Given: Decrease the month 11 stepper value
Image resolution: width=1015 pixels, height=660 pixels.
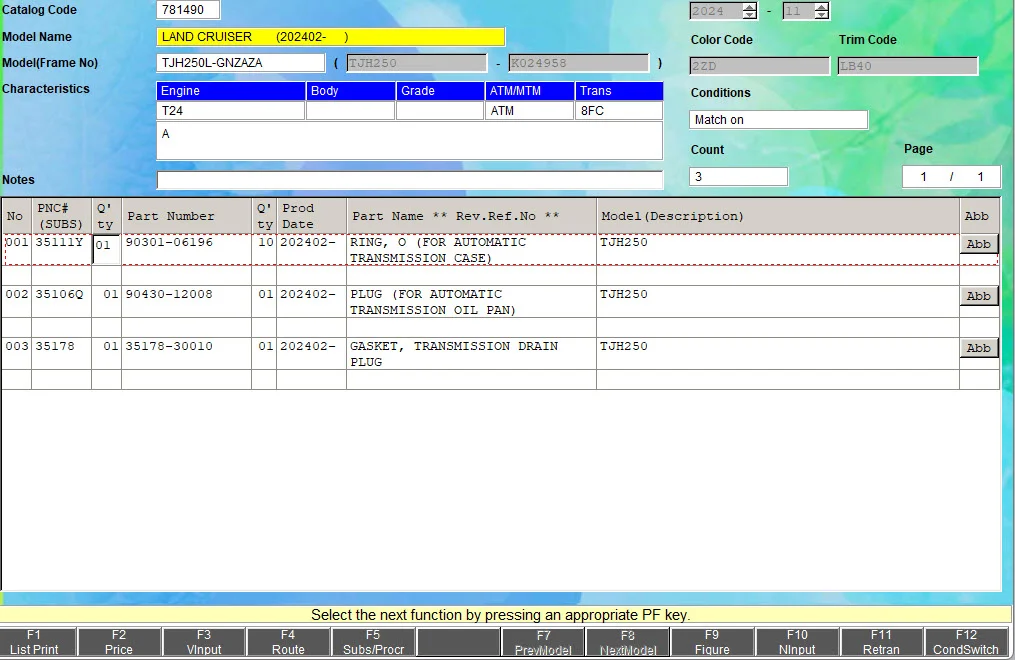Looking at the screenshot, I should pos(821,15).
